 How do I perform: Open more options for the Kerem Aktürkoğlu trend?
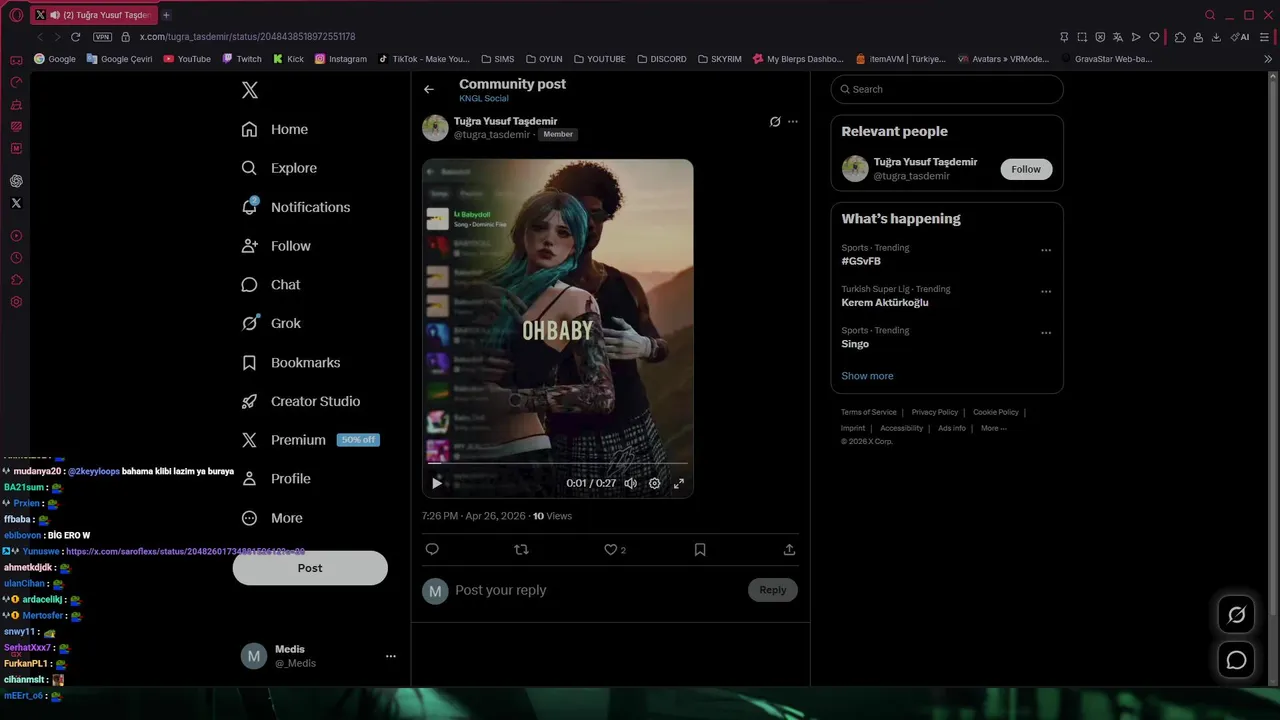click(1046, 292)
